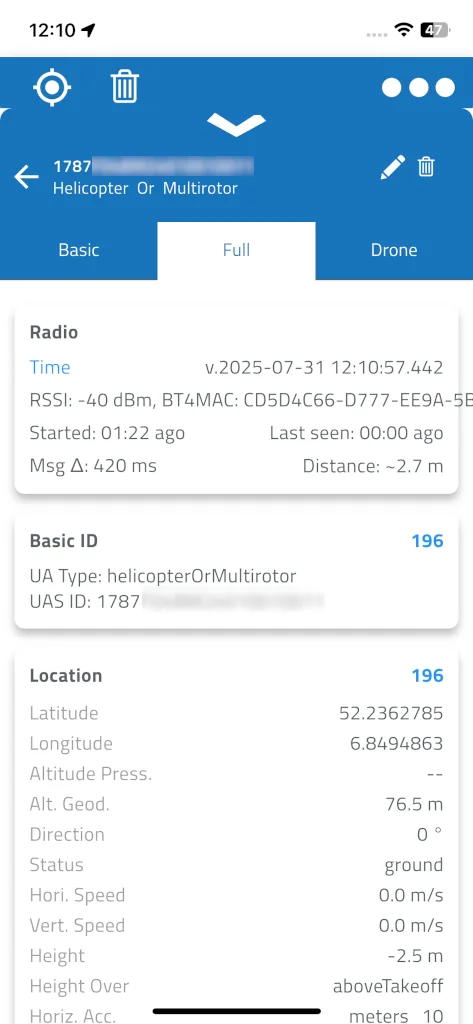Tap Helicopter Or Multirotor subtitle
The width and height of the screenshot is (473, 1024).
point(145,189)
